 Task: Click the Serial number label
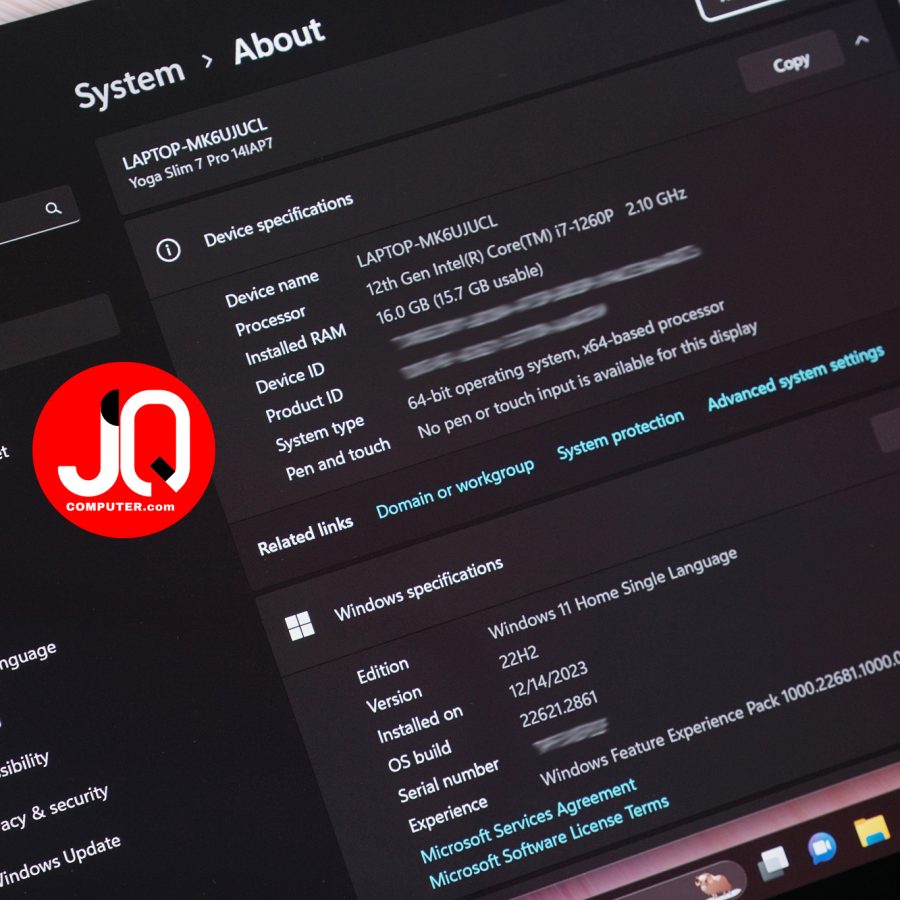coord(448,780)
